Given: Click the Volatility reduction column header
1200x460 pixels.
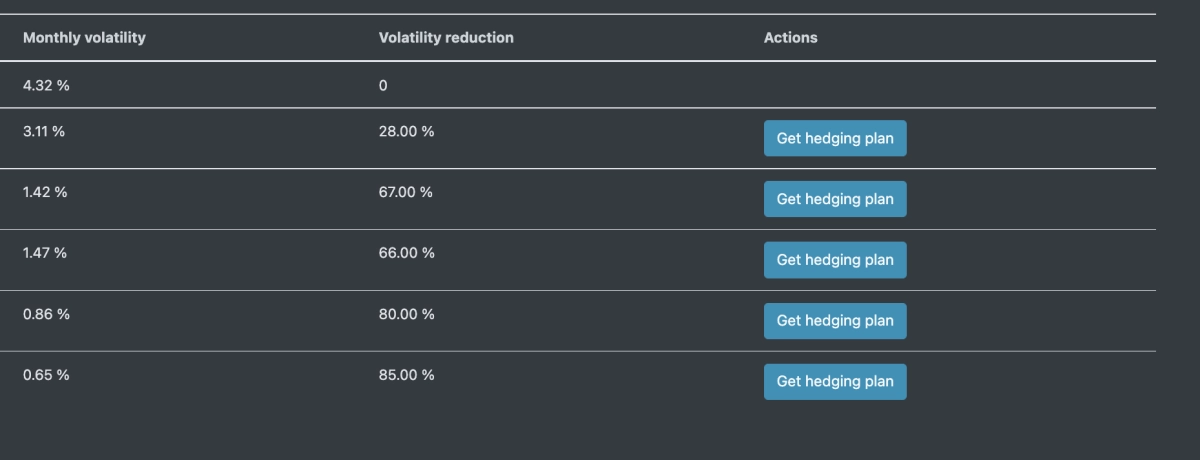Looking at the screenshot, I should coord(446,37).
